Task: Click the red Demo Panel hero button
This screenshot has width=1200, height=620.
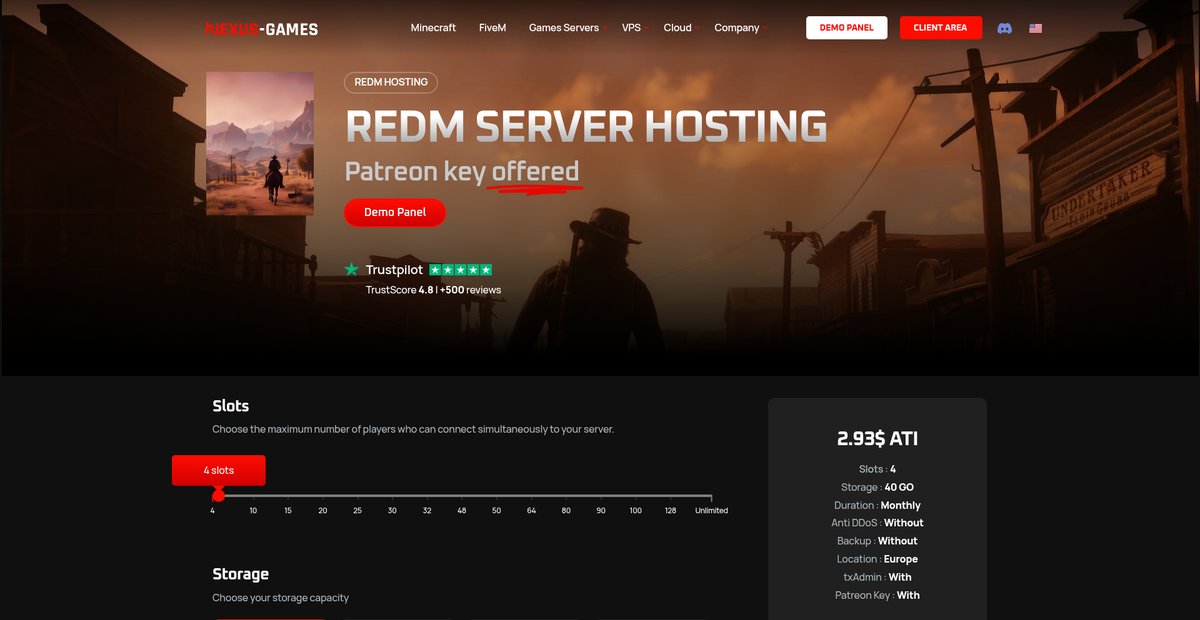Action: pyautogui.click(x=395, y=212)
